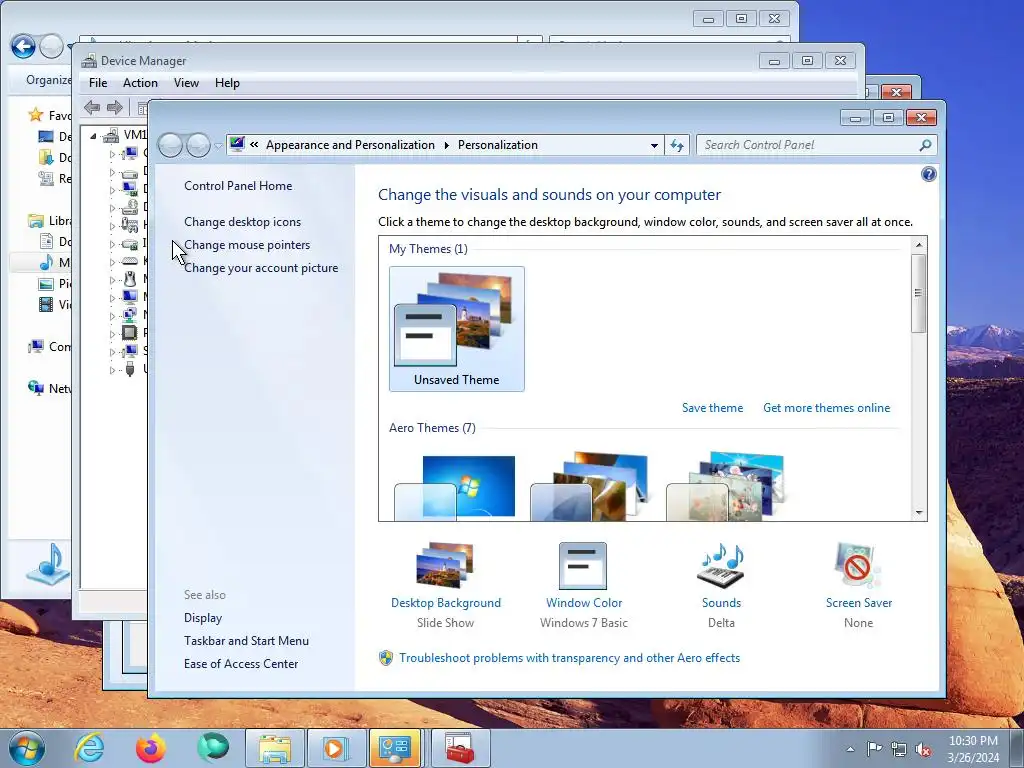Go to Control Panel Home
The image size is (1024, 768).
pos(238,185)
